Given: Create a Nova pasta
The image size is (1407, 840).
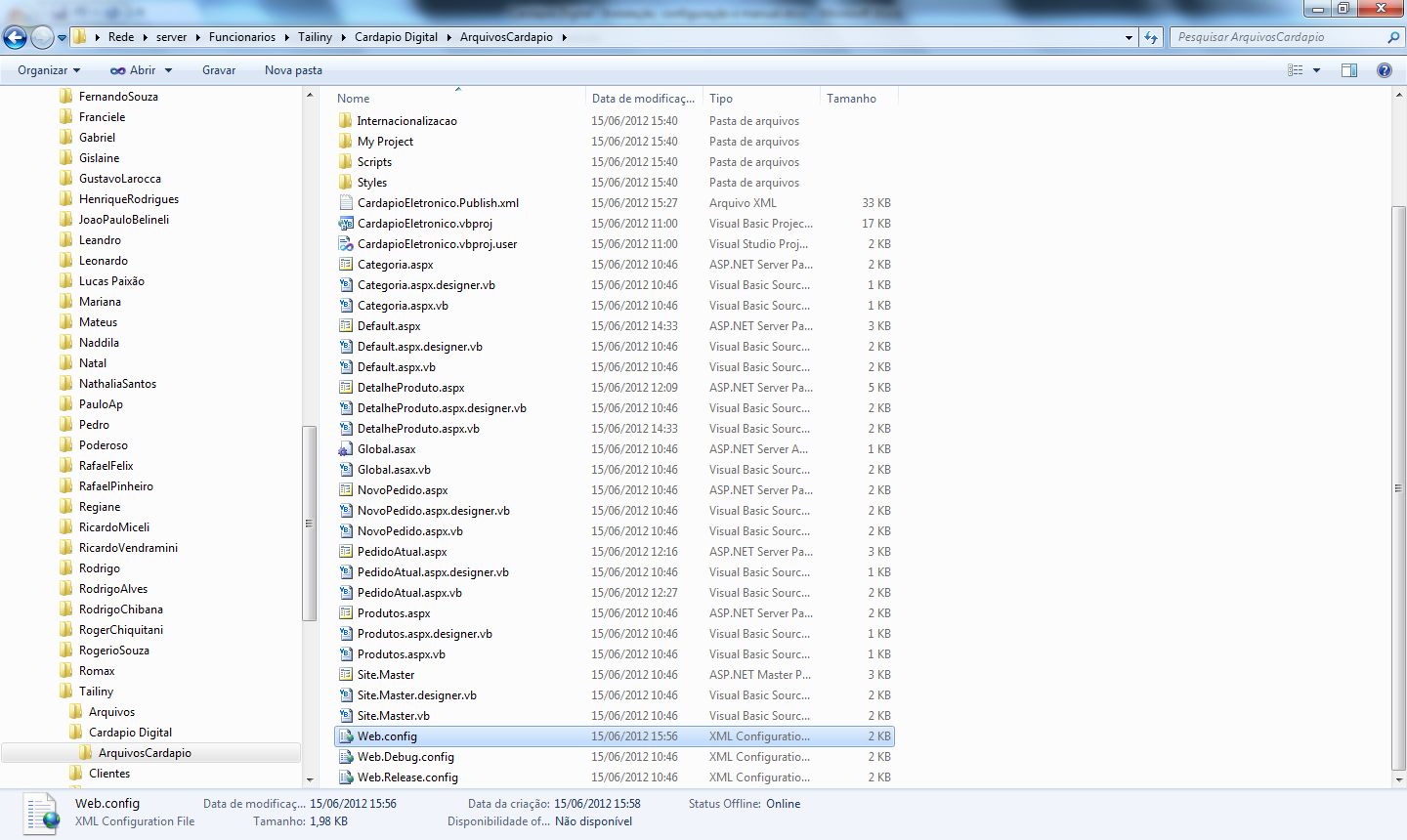Looking at the screenshot, I should (x=293, y=70).
